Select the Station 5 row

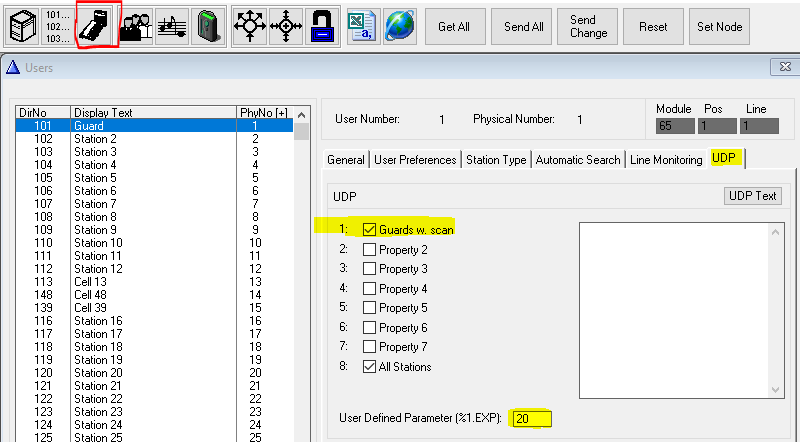pos(155,178)
